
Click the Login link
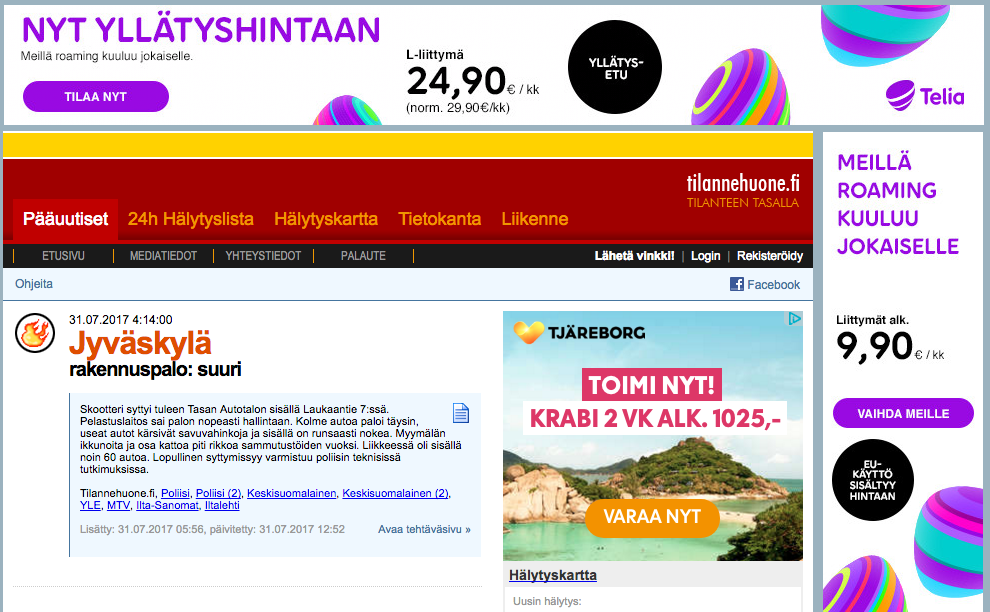pos(705,256)
